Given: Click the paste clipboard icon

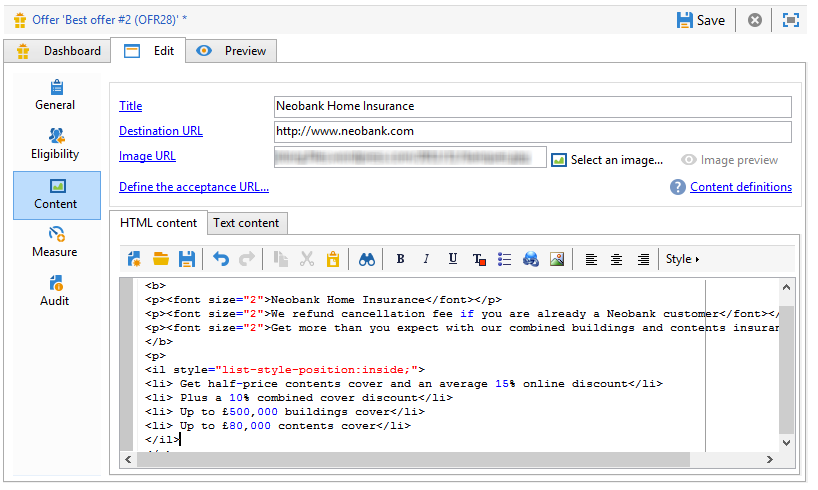Looking at the screenshot, I should pos(333,259).
